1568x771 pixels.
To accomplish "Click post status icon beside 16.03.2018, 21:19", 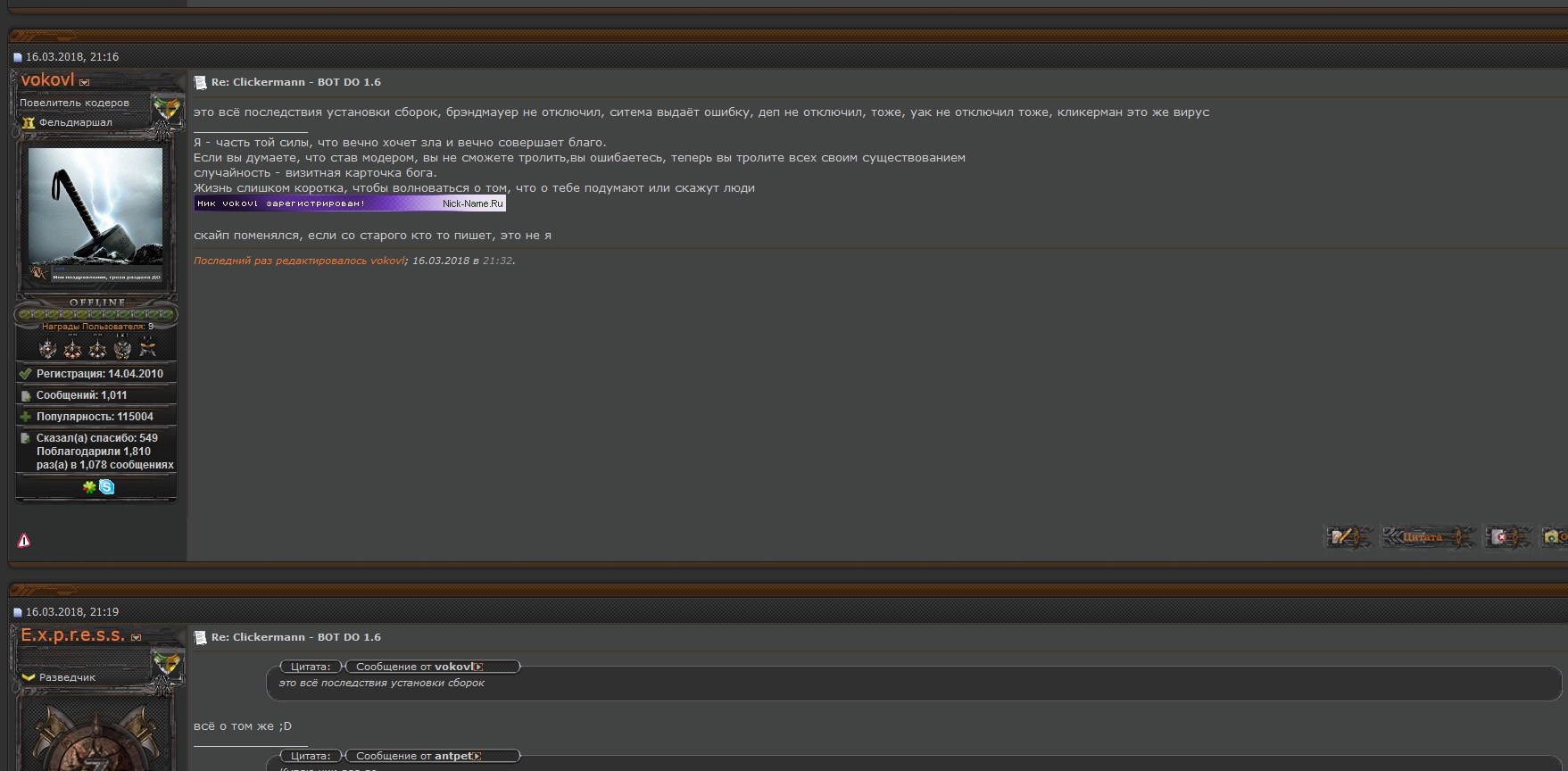I will (18, 612).
